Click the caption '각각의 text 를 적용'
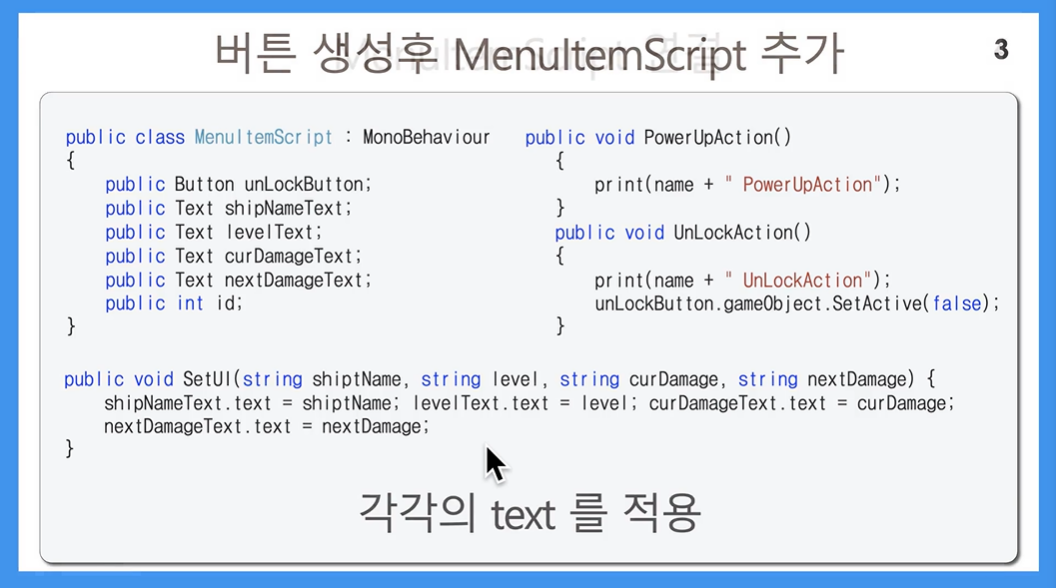This screenshot has width=1056, height=588. tap(530, 513)
